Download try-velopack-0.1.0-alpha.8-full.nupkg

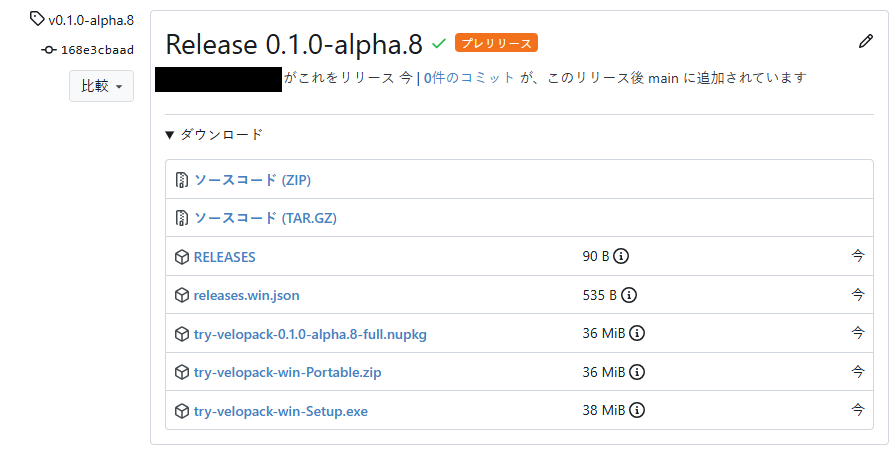click(310, 333)
